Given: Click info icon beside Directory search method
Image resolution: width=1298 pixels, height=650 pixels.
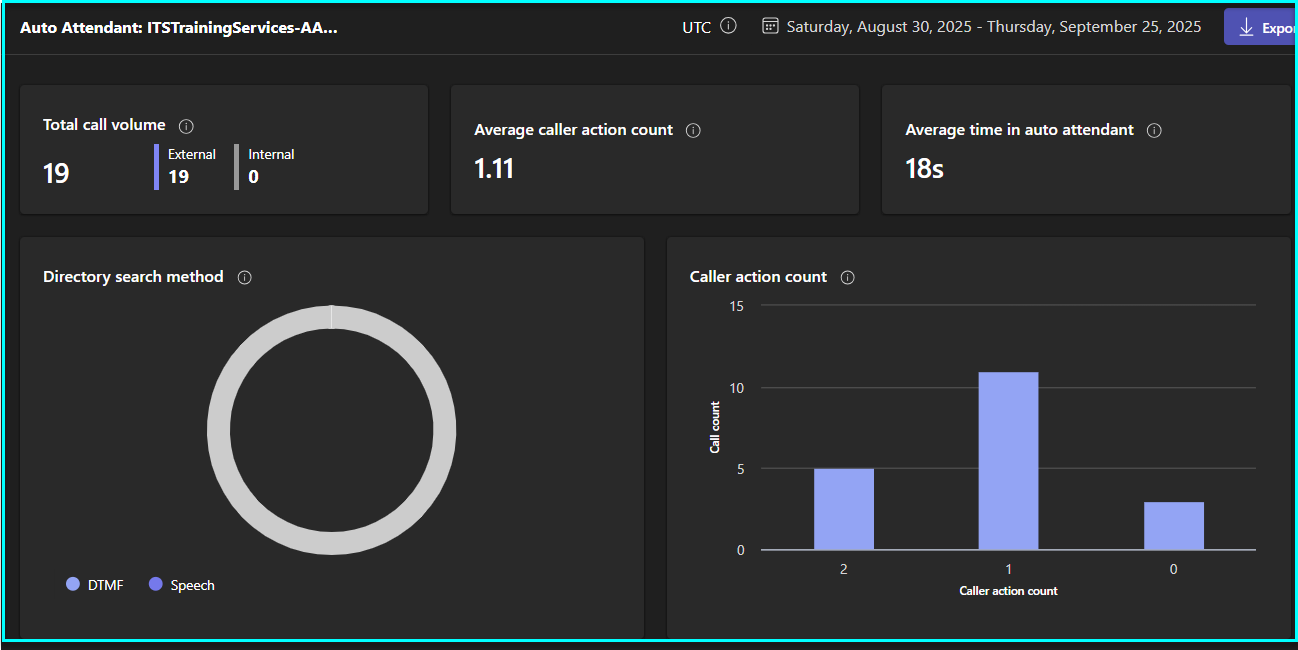Looking at the screenshot, I should 244,277.
